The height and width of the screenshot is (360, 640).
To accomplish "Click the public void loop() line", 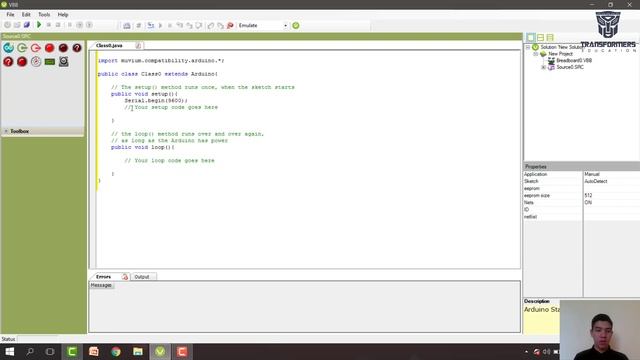I will 142,147.
